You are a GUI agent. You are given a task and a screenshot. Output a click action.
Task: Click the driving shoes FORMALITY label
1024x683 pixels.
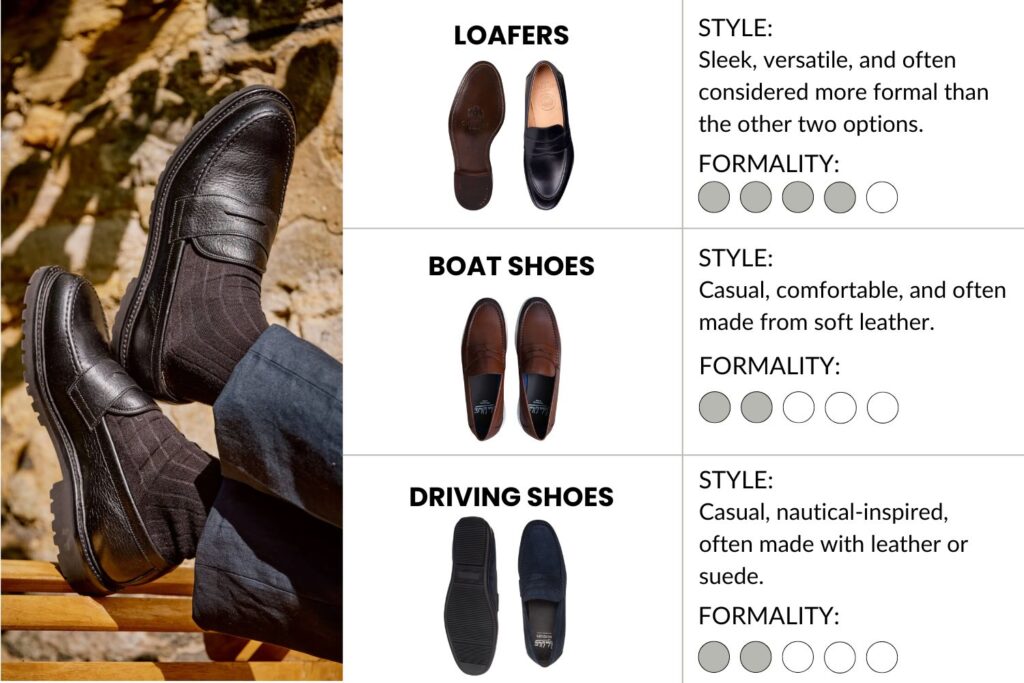(769, 616)
